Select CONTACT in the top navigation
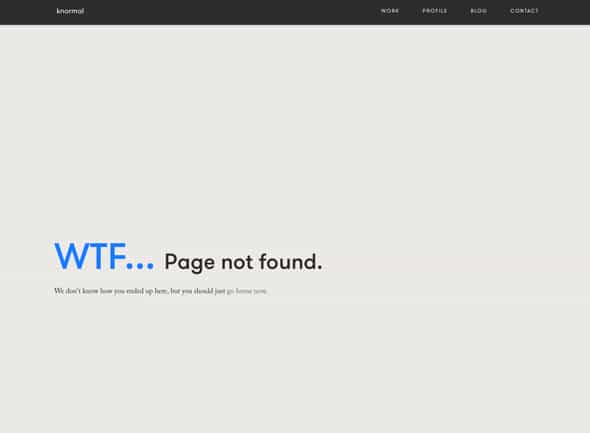Screen dimensions: 590x433 point(524,11)
